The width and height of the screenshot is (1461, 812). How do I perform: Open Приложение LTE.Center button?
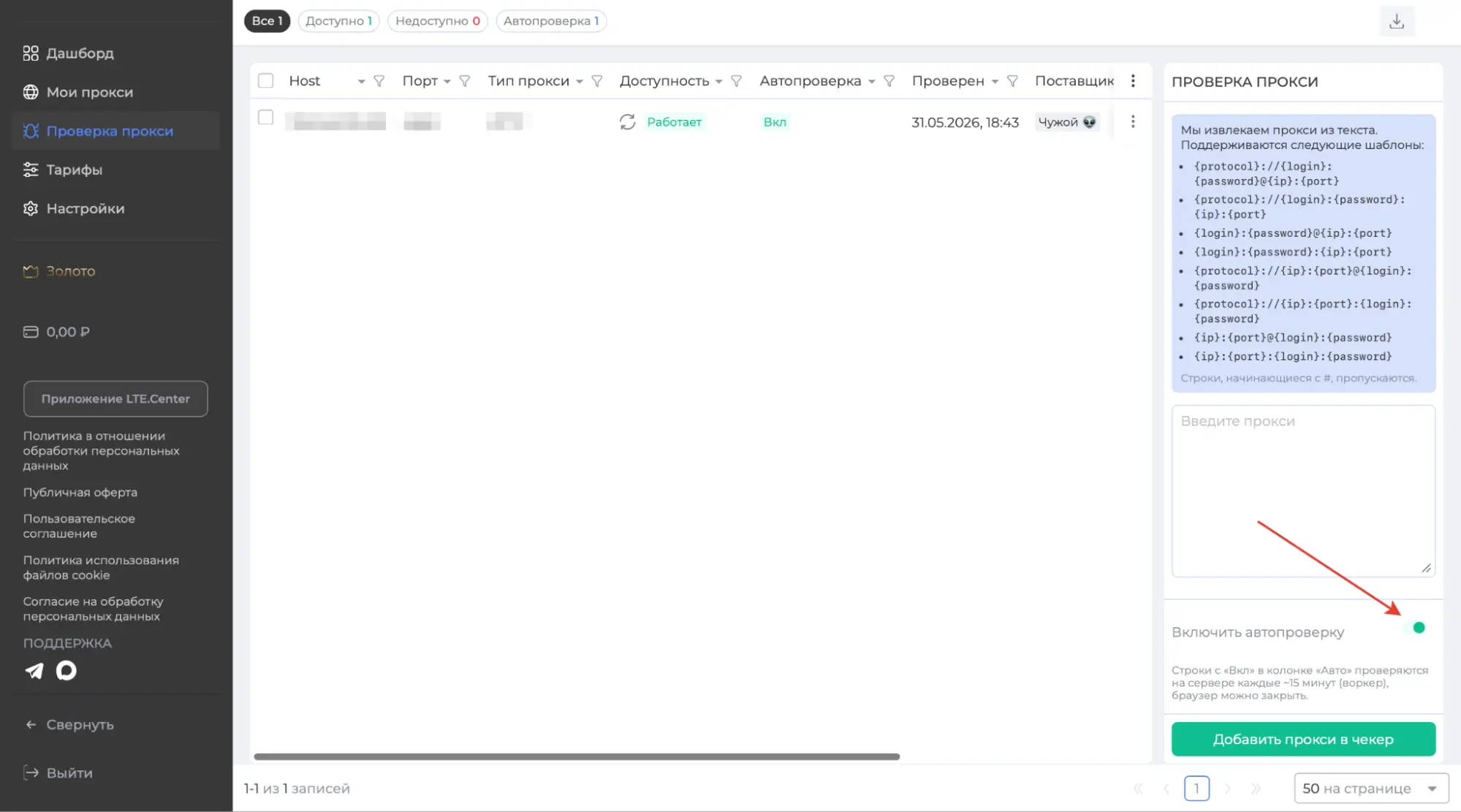pos(115,399)
